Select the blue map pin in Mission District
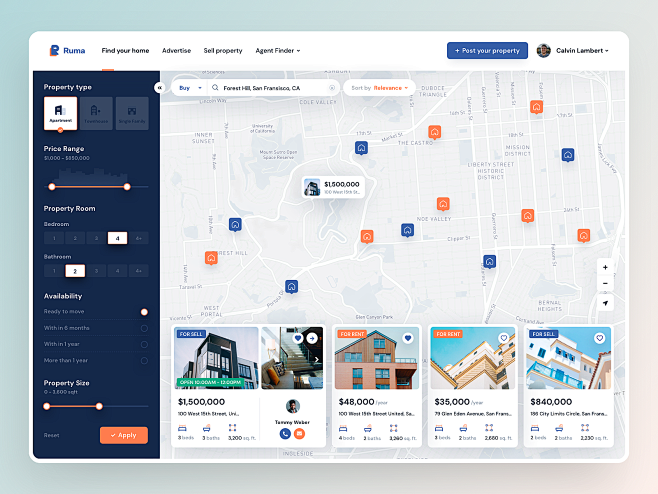This screenshot has height=494, width=658. [568, 155]
